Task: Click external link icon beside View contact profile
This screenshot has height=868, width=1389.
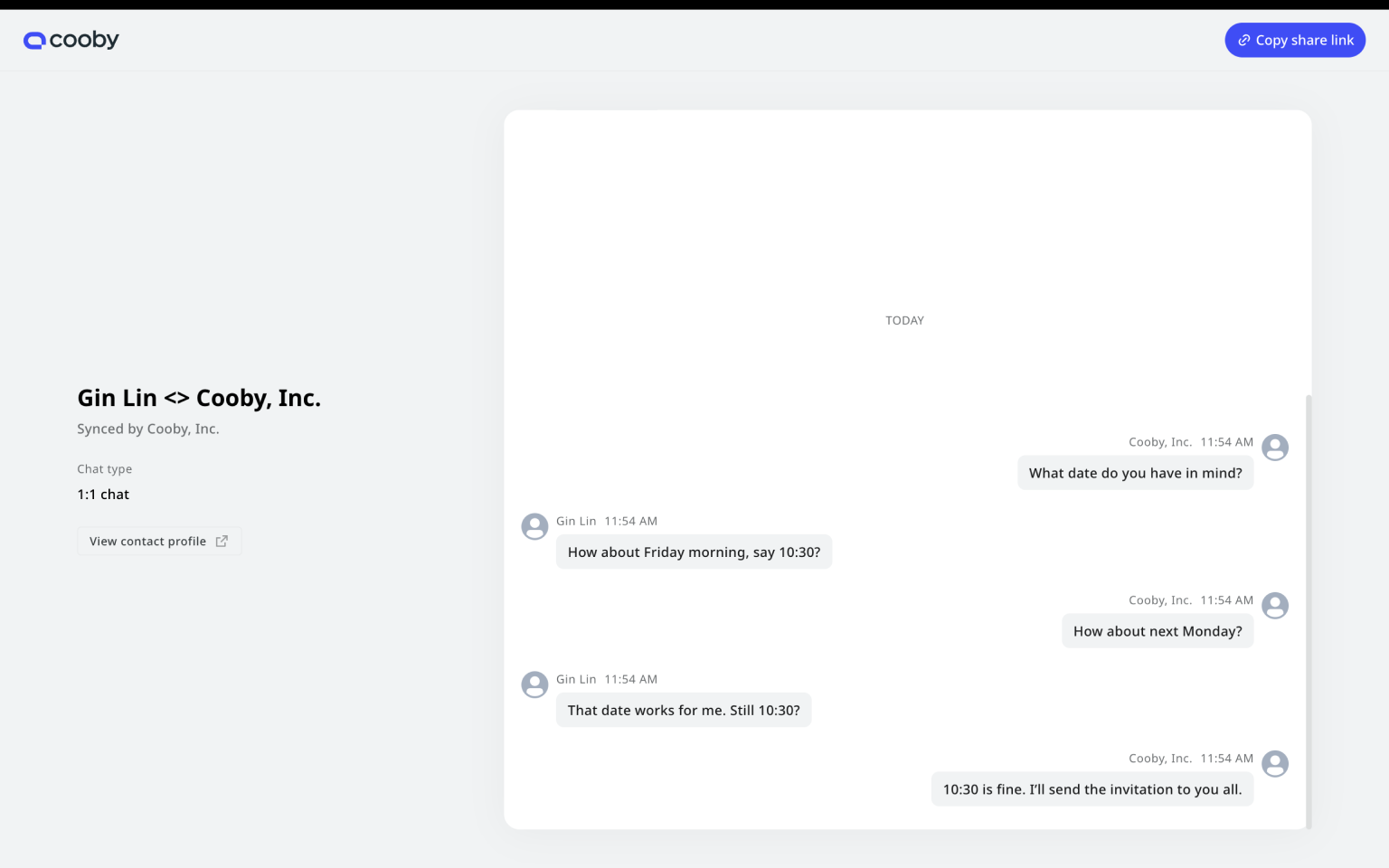Action: (222, 541)
